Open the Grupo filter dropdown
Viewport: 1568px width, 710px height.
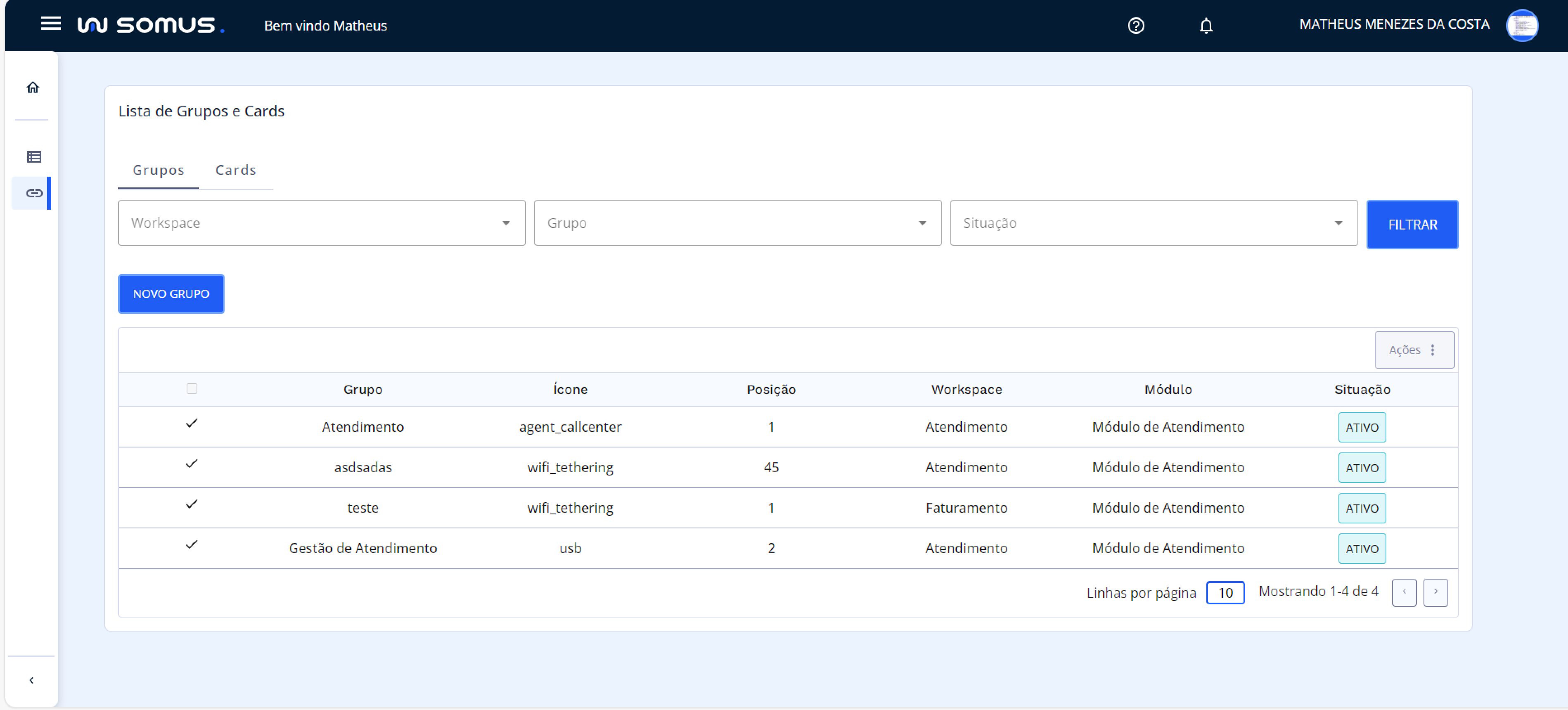coord(737,223)
